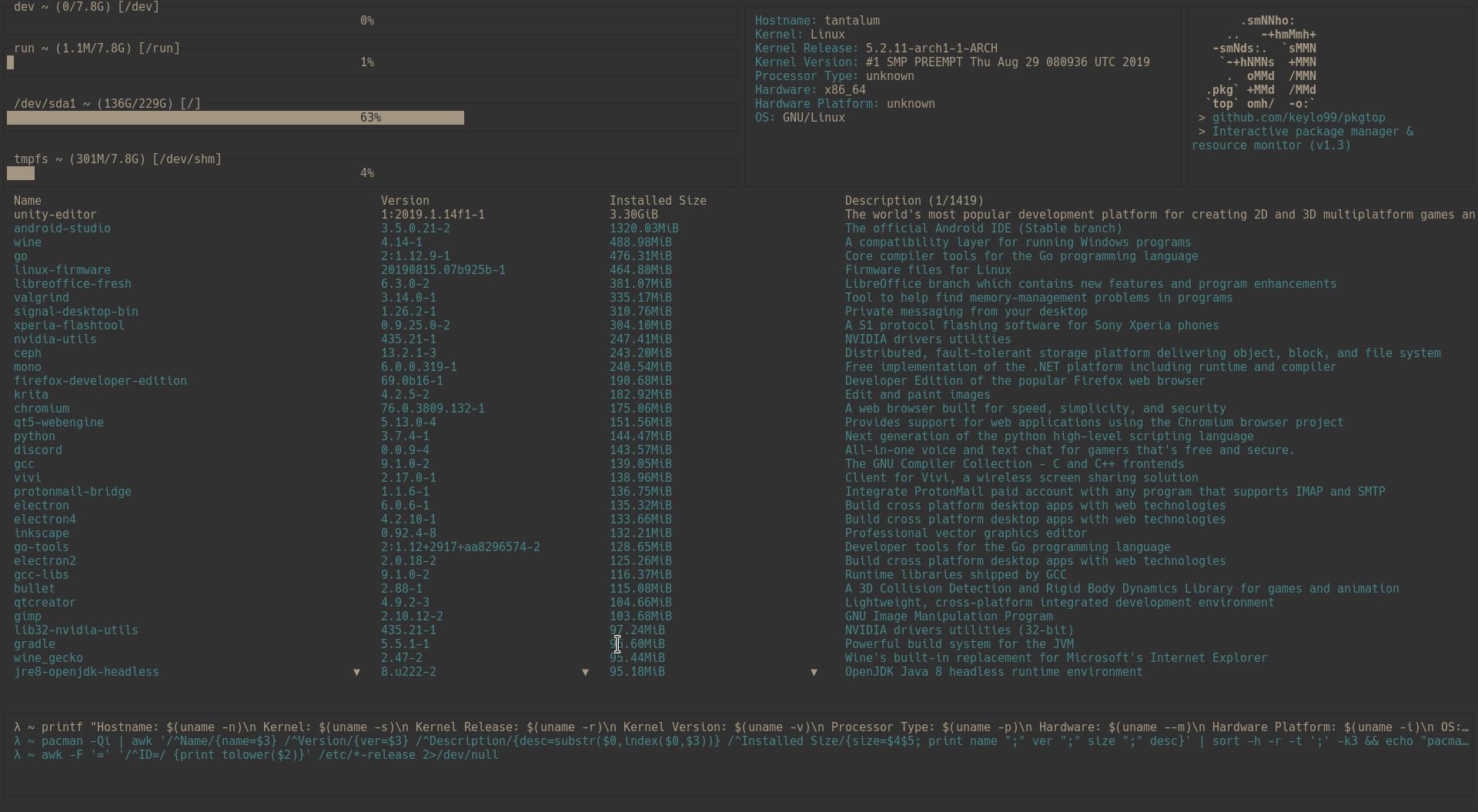The width and height of the screenshot is (1478, 812).
Task: Click the pacman -Qi command line
Action: point(741,741)
